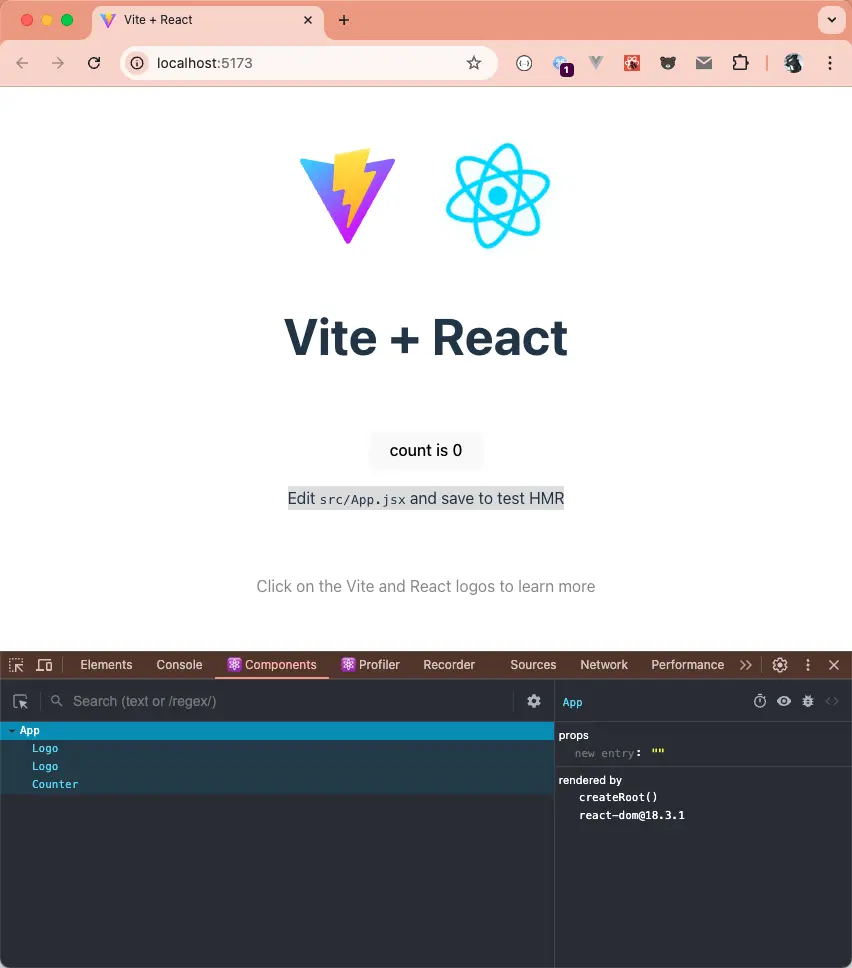
Task: Open the Profiler tab
Action: pos(370,665)
